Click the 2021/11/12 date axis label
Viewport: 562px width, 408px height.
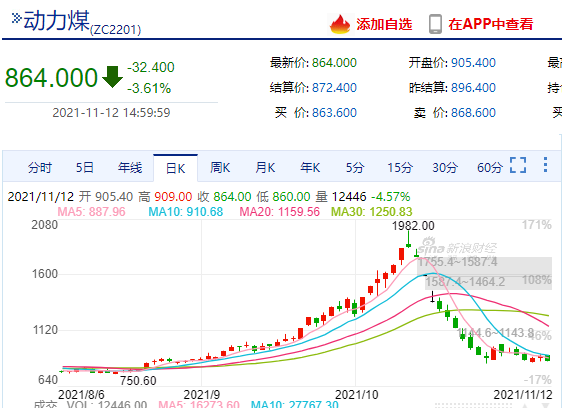pyautogui.click(x=523, y=395)
